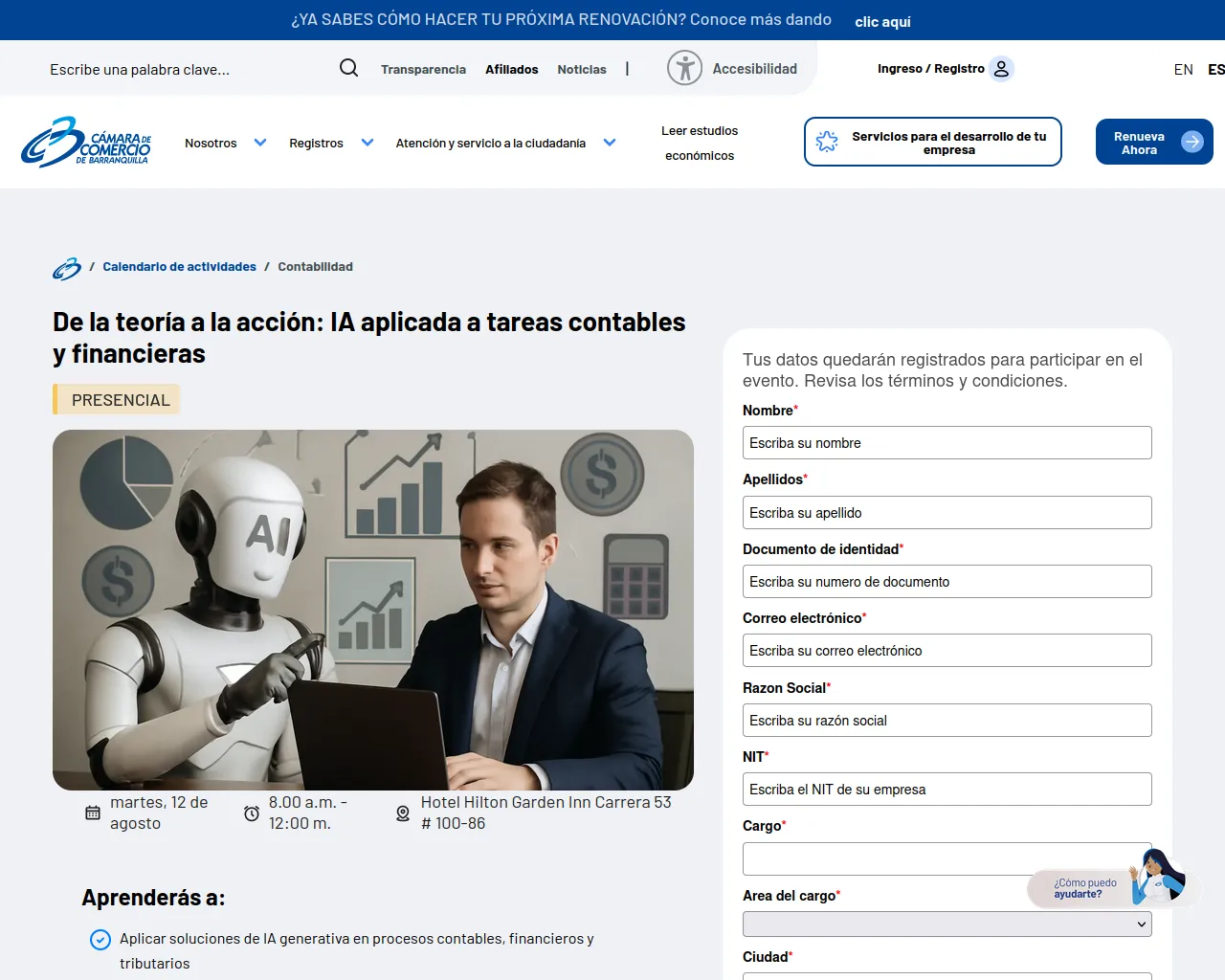Follow the Calendario de actividades breadcrumb
The width and height of the screenshot is (1225, 980).
(179, 267)
